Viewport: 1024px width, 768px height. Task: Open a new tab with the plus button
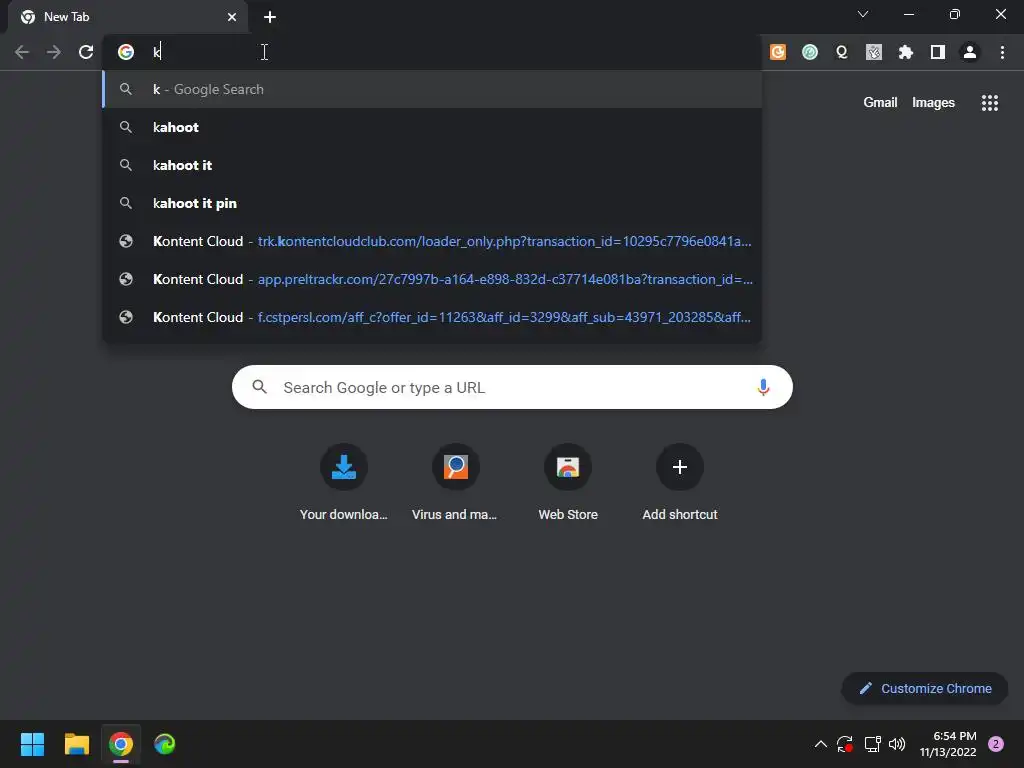pos(270,17)
